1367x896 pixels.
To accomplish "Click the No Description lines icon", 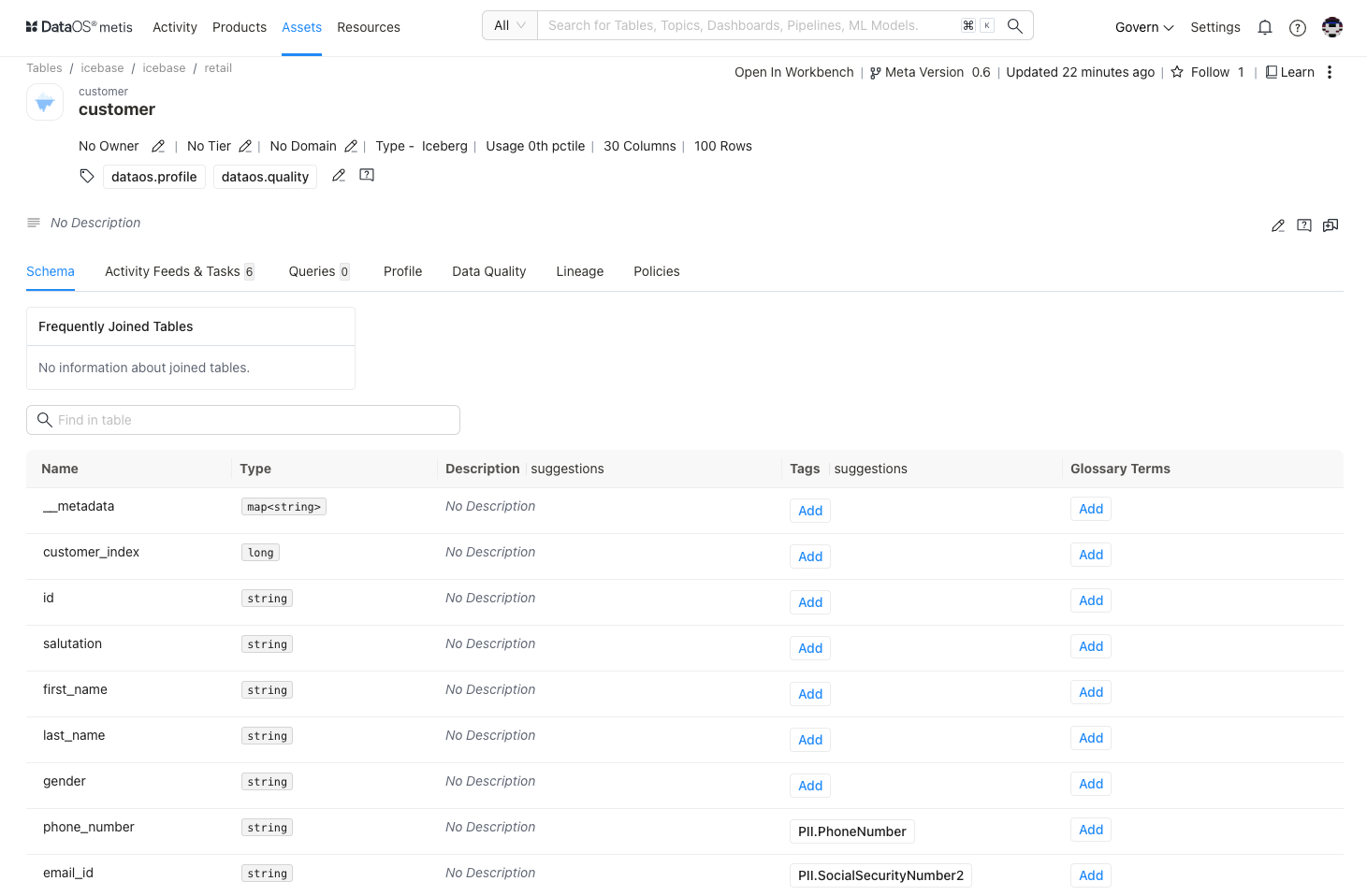I will click(34, 223).
